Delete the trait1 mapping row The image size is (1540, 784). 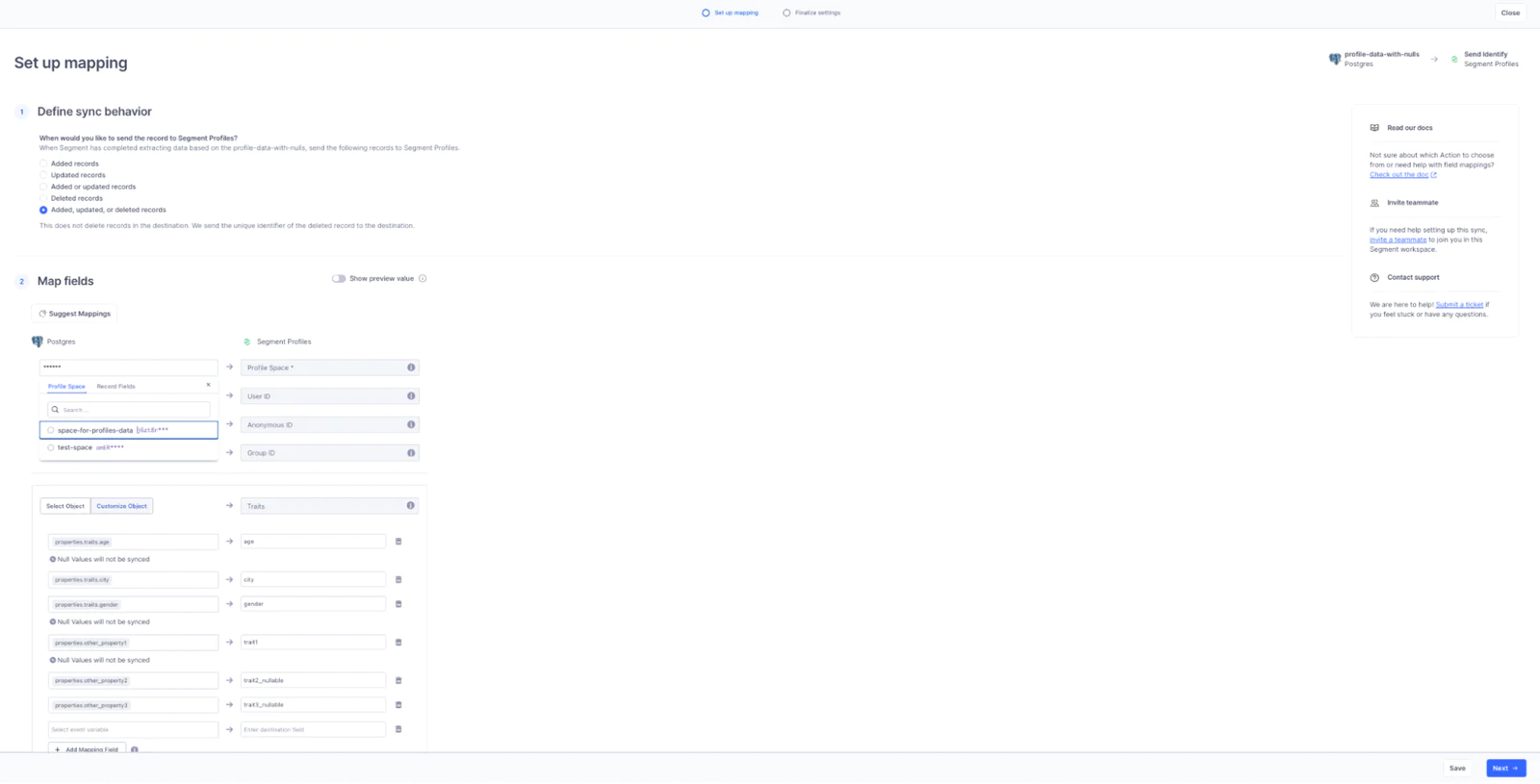[x=398, y=643]
